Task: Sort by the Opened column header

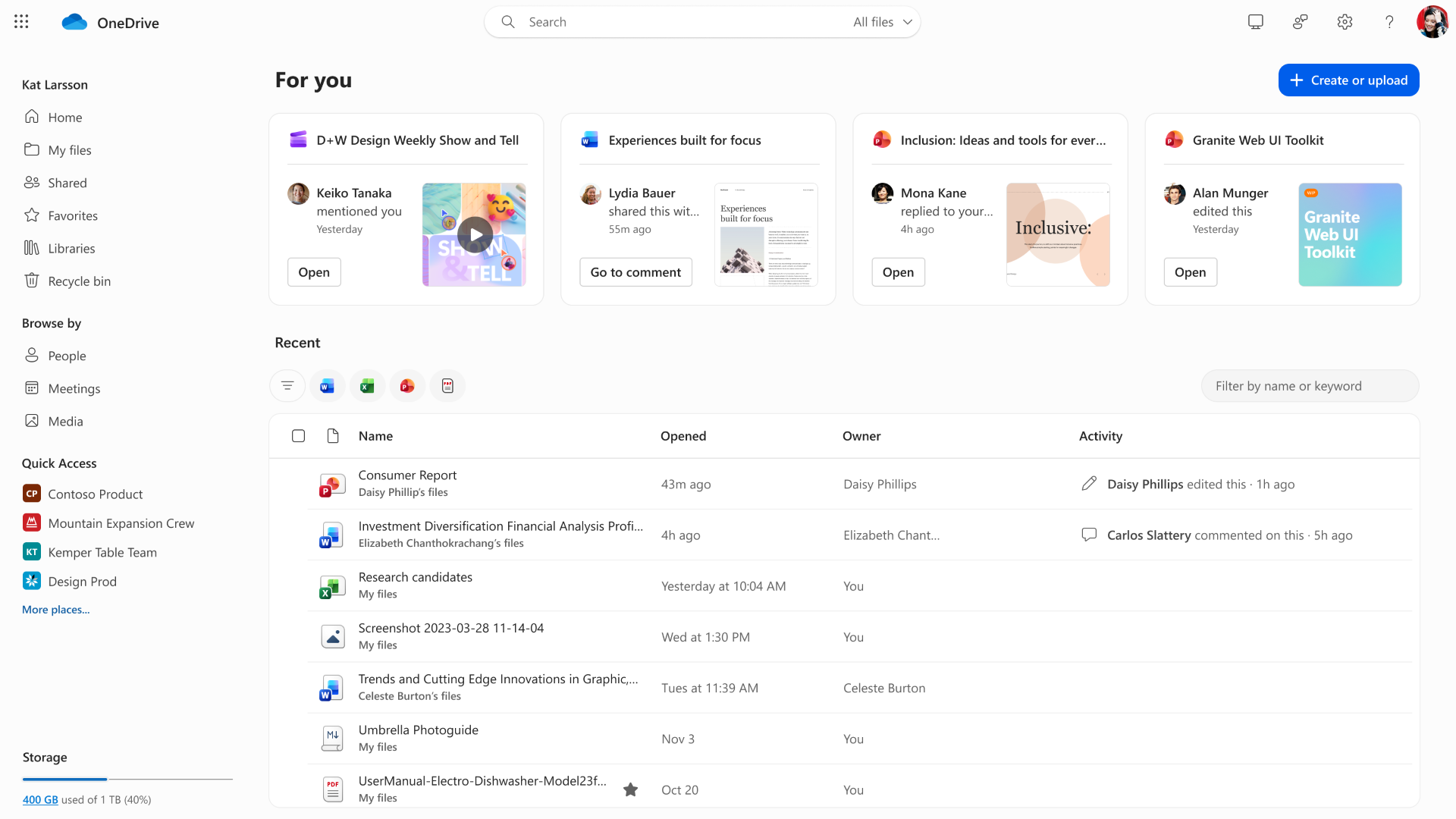Action: tap(683, 436)
